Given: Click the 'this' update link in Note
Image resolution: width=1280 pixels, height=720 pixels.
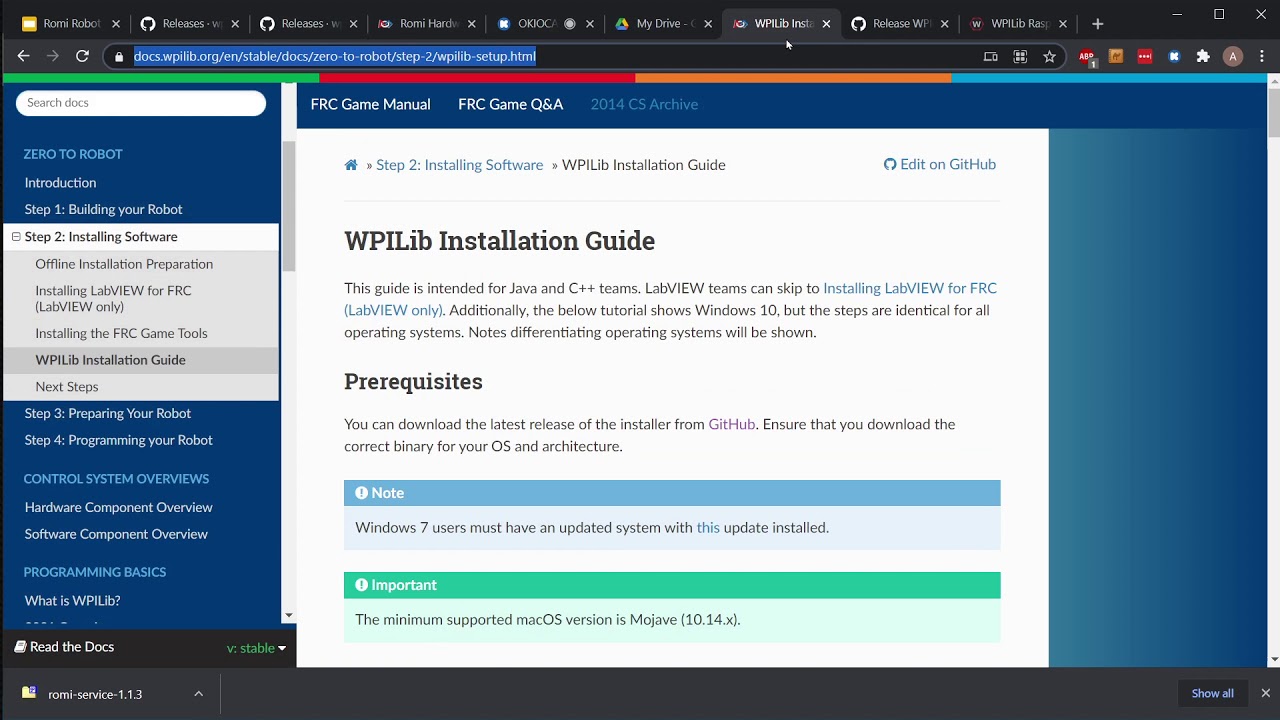Looking at the screenshot, I should pyautogui.click(x=708, y=527).
